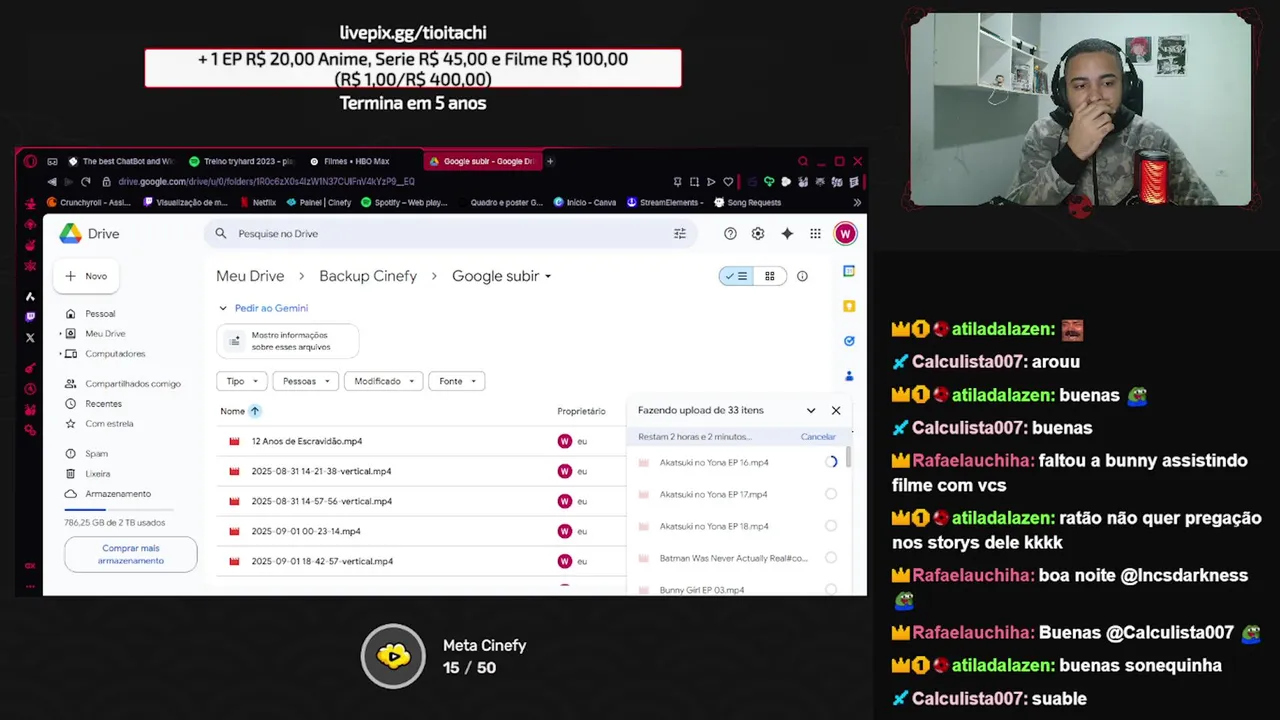Close the upload panel
The image size is (1280, 720).
tap(836, 410)
